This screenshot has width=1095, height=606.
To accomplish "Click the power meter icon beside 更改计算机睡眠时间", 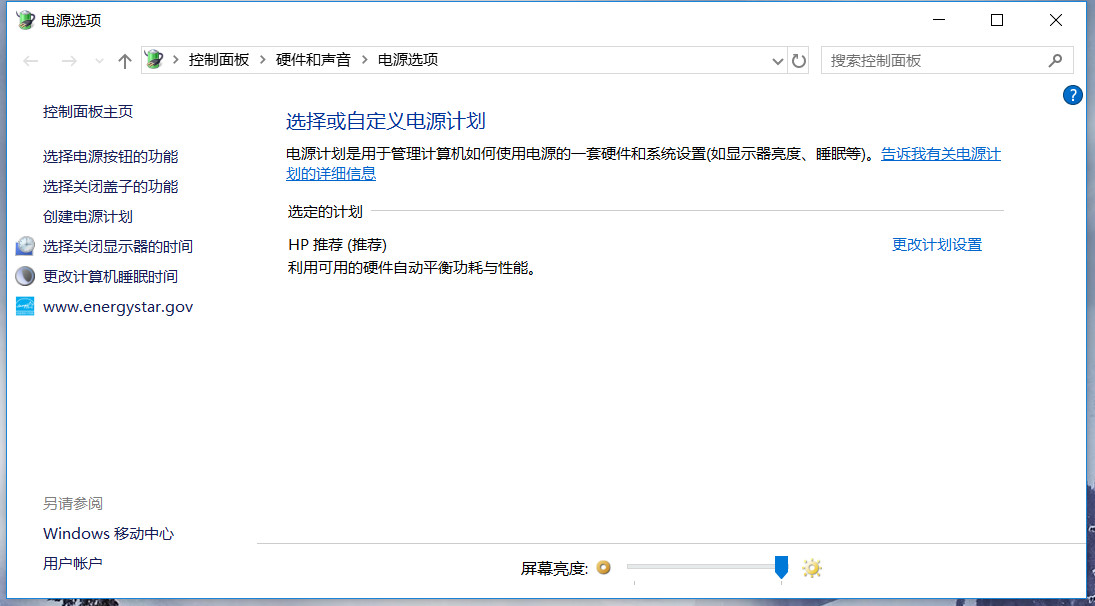I will (x=24, y=275).
